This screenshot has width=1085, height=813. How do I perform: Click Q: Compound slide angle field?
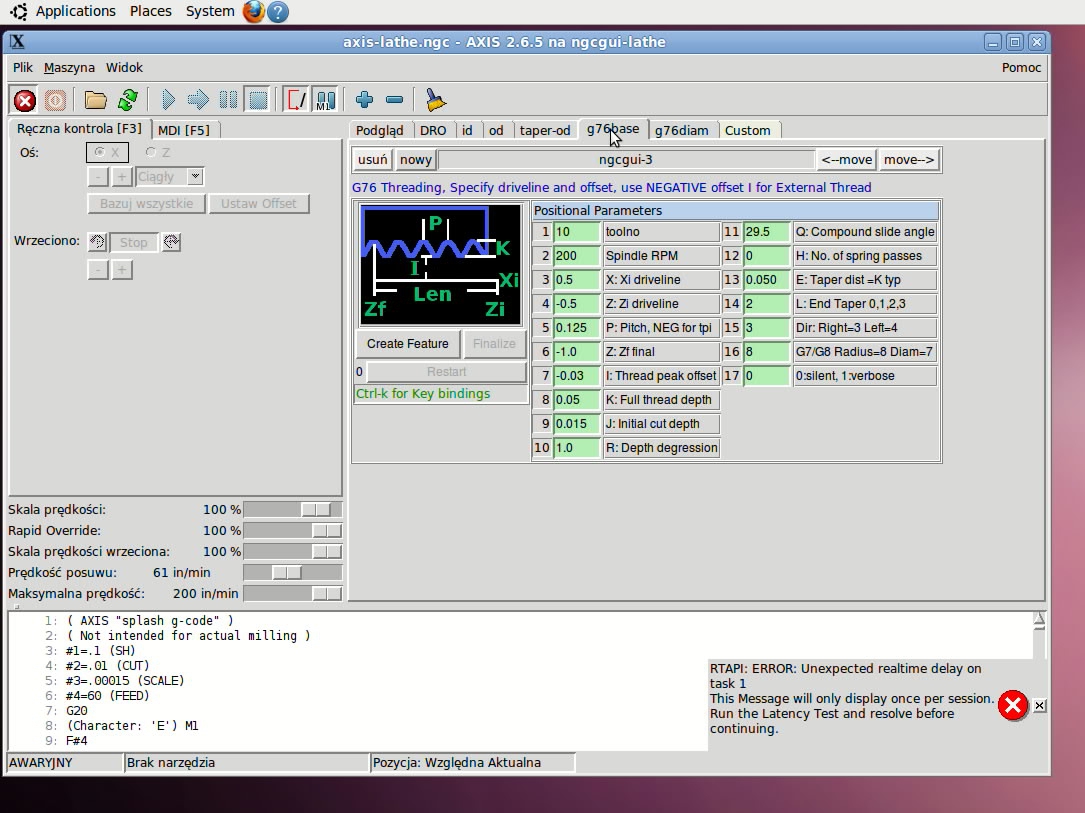[767, 232]
